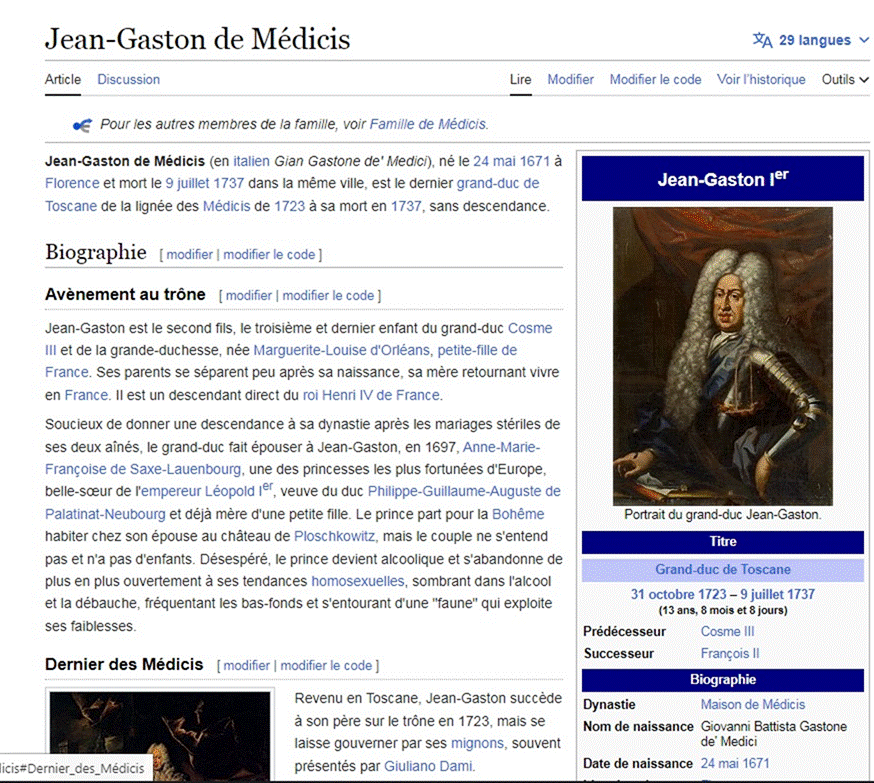Screen dimensions: 874x783
Task: Click modifier le code beside Dernier des Médicis
Action: click(326, 665)
